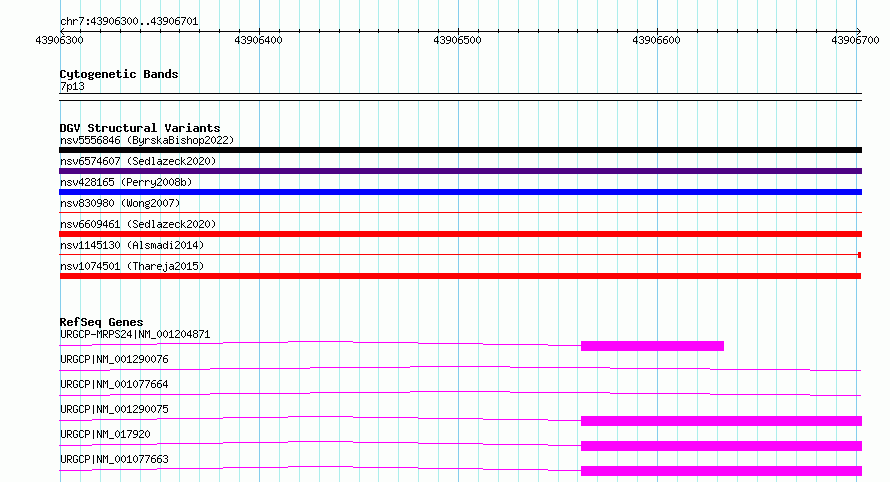This screenshot has height=482, width=890.
Task: Click ruler coordinate 43906600
Action: (x=656, y=40)
